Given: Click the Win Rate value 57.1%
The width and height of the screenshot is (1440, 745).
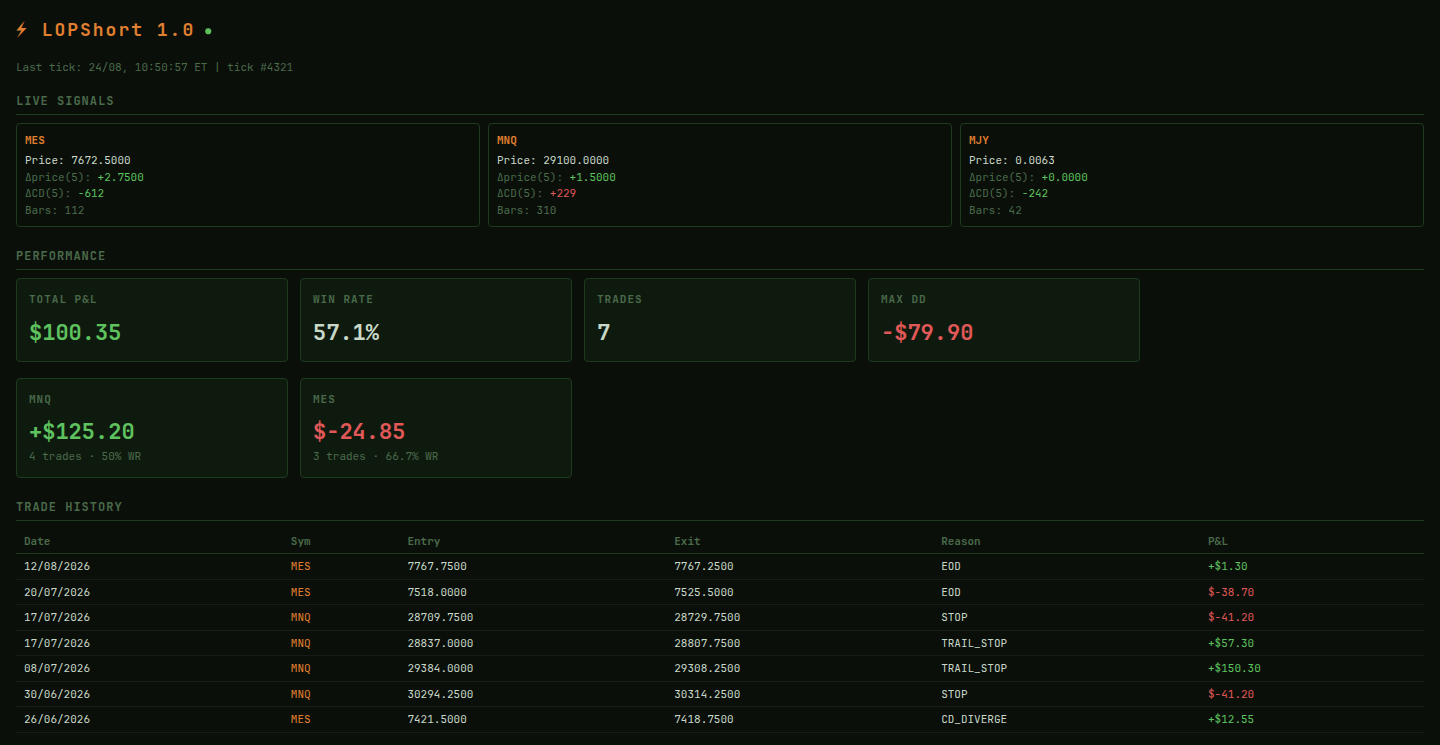Looking at the screenshot, I should [346, 332].
